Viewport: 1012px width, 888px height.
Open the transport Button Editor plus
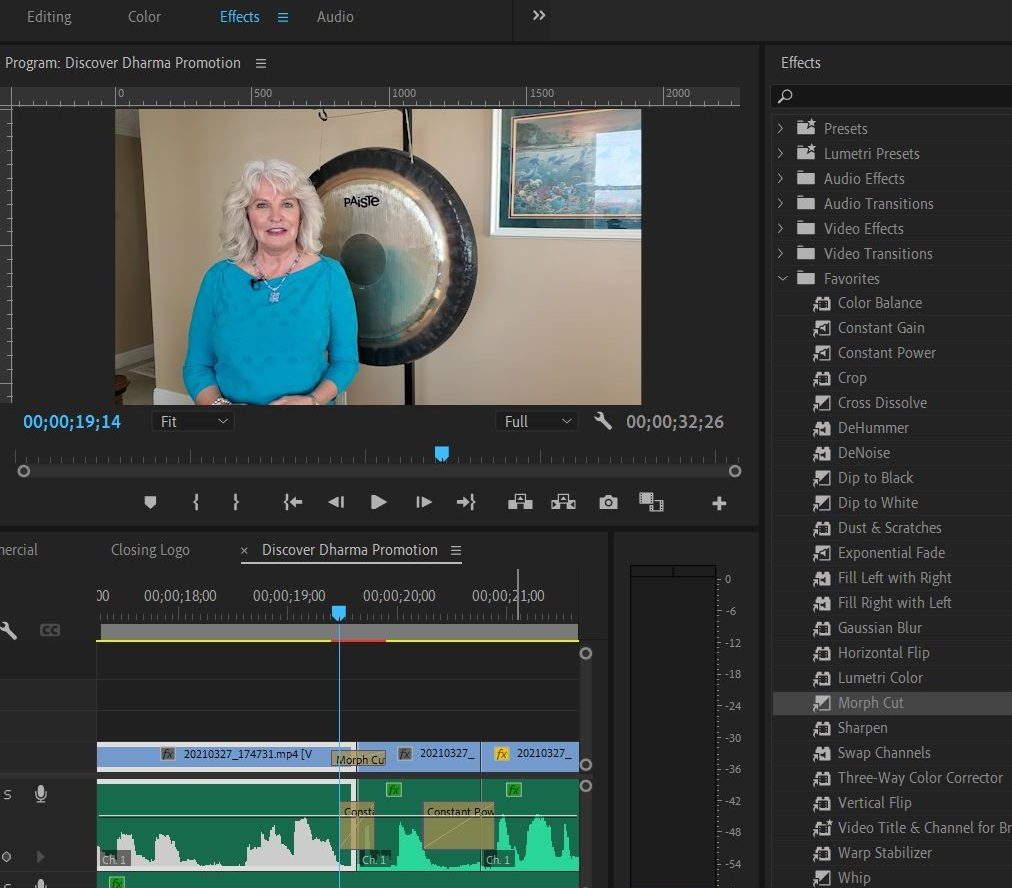point(719,503)
